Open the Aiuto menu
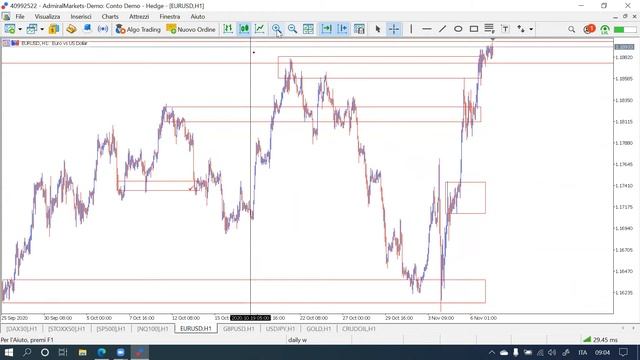 (198, 17)
